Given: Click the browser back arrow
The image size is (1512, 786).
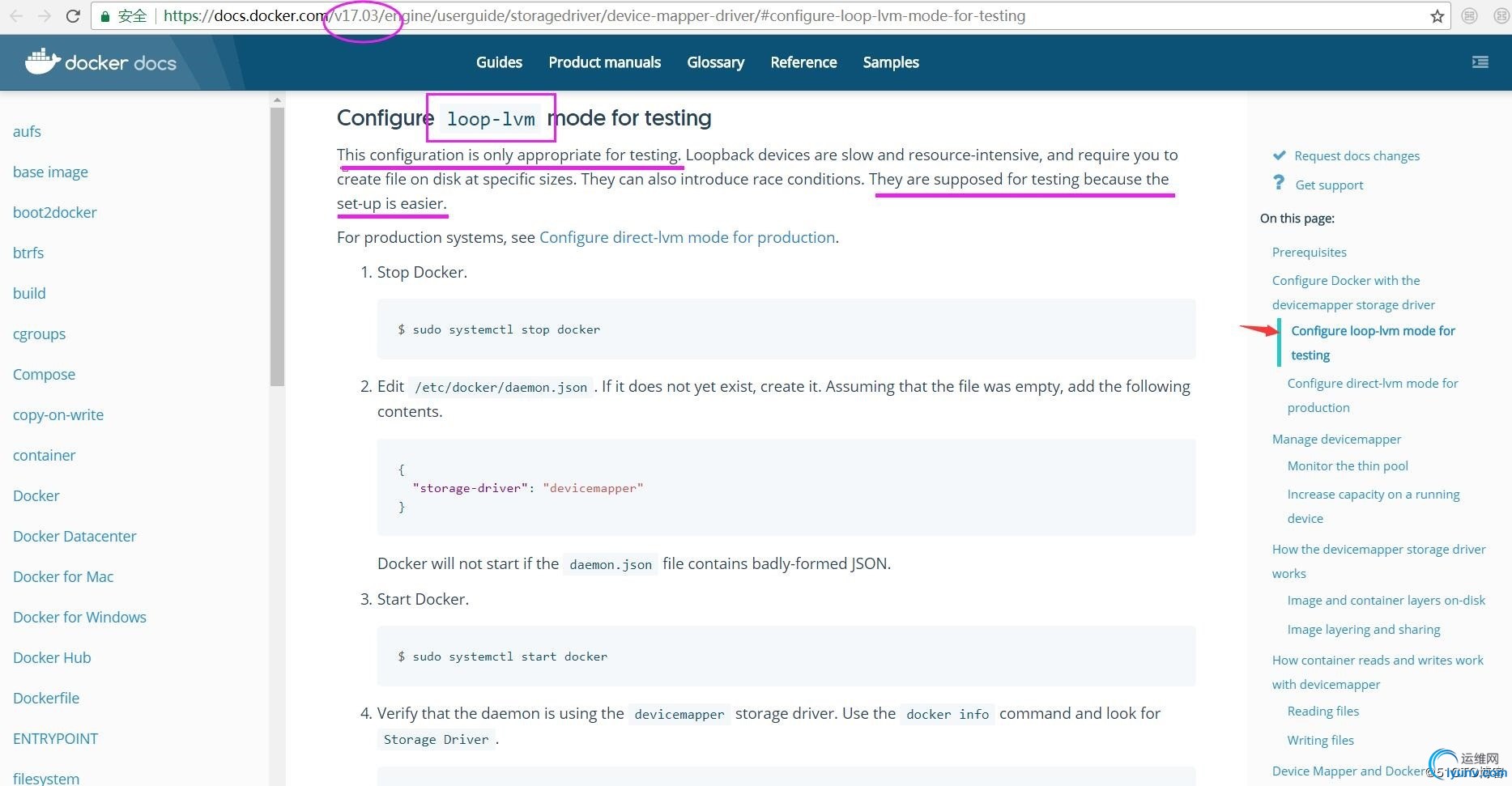Looking at the screenshot, I should point(17,16).
